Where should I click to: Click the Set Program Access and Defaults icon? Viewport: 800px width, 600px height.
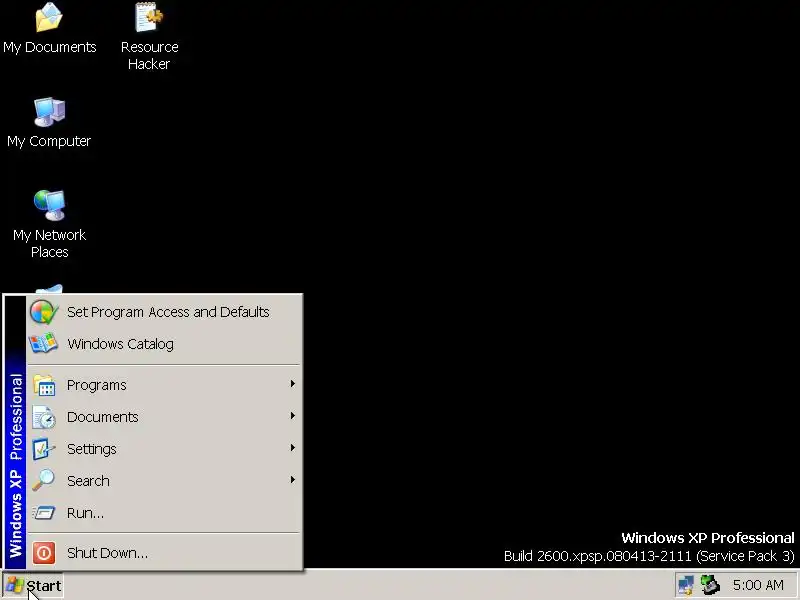pos(44,312)
